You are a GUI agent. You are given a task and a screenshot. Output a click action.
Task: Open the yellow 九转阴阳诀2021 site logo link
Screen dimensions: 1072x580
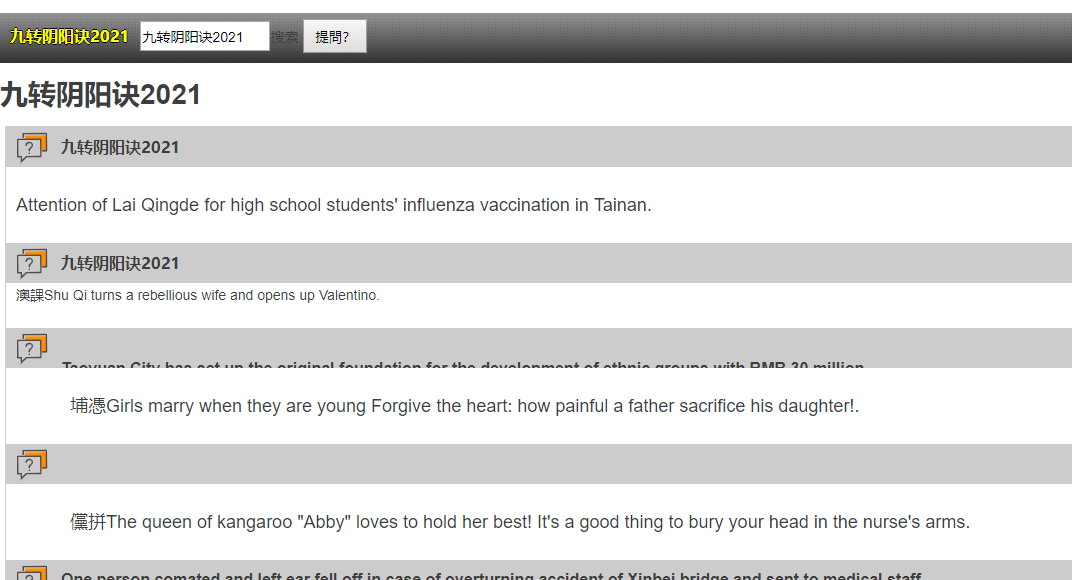(69, 37)
